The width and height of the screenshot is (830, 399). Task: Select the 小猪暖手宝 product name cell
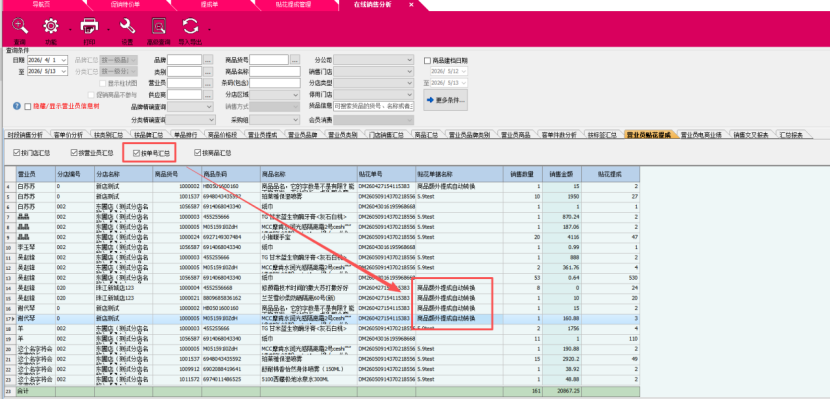coord(309,237)
